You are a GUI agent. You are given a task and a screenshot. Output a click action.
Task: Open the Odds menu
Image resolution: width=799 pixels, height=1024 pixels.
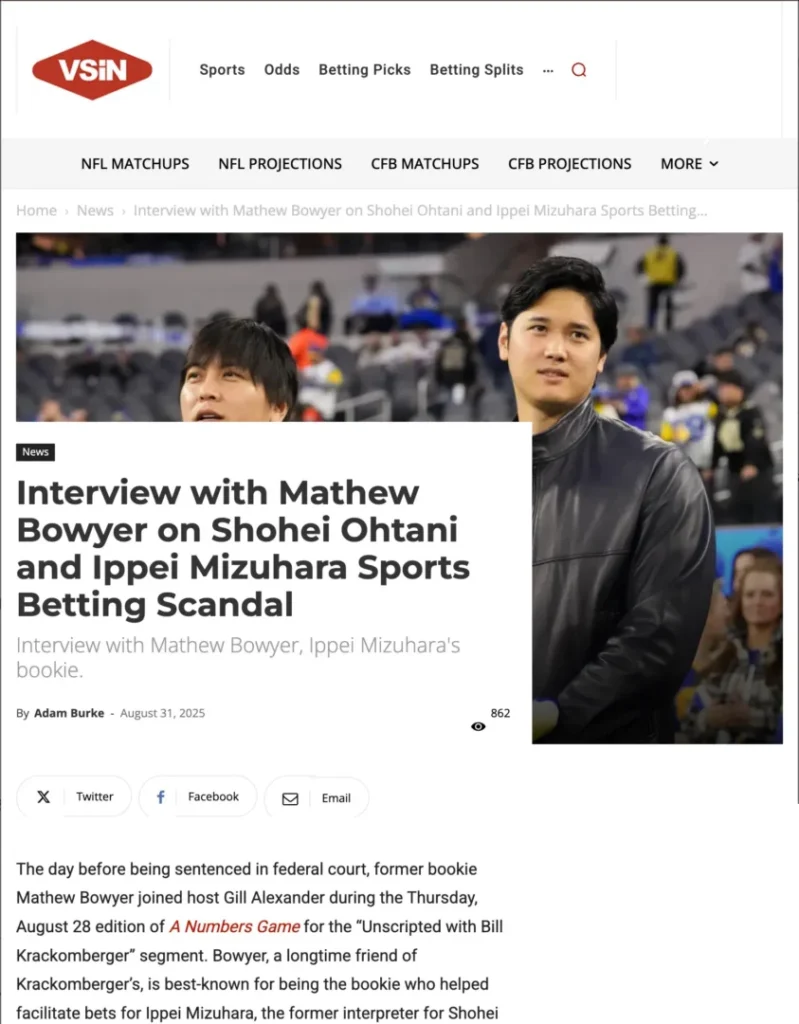282,70
